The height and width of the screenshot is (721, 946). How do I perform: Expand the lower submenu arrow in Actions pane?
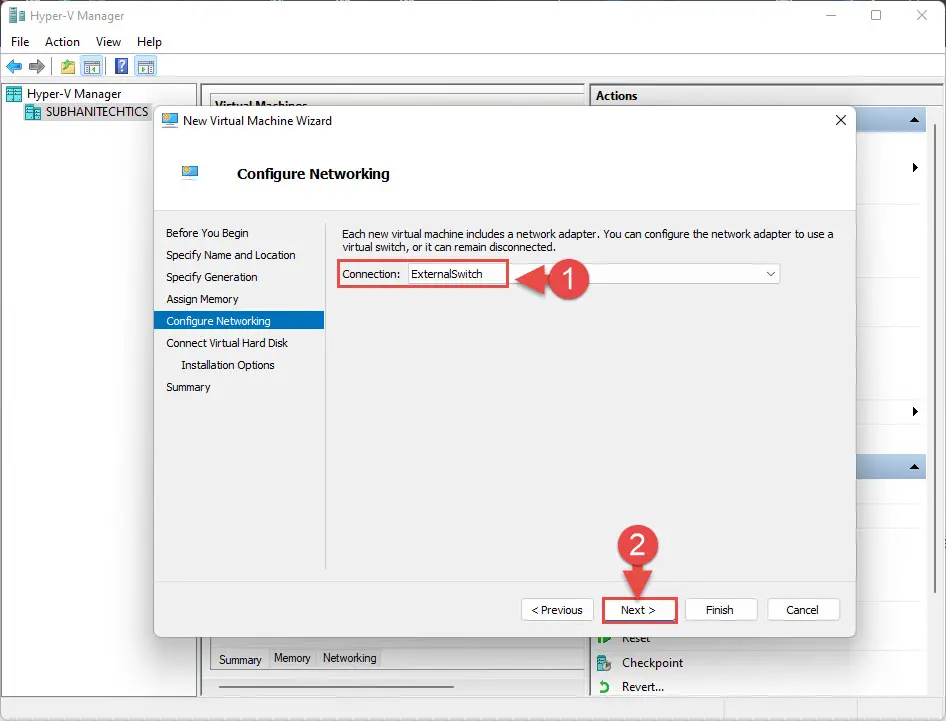point(915,411)
